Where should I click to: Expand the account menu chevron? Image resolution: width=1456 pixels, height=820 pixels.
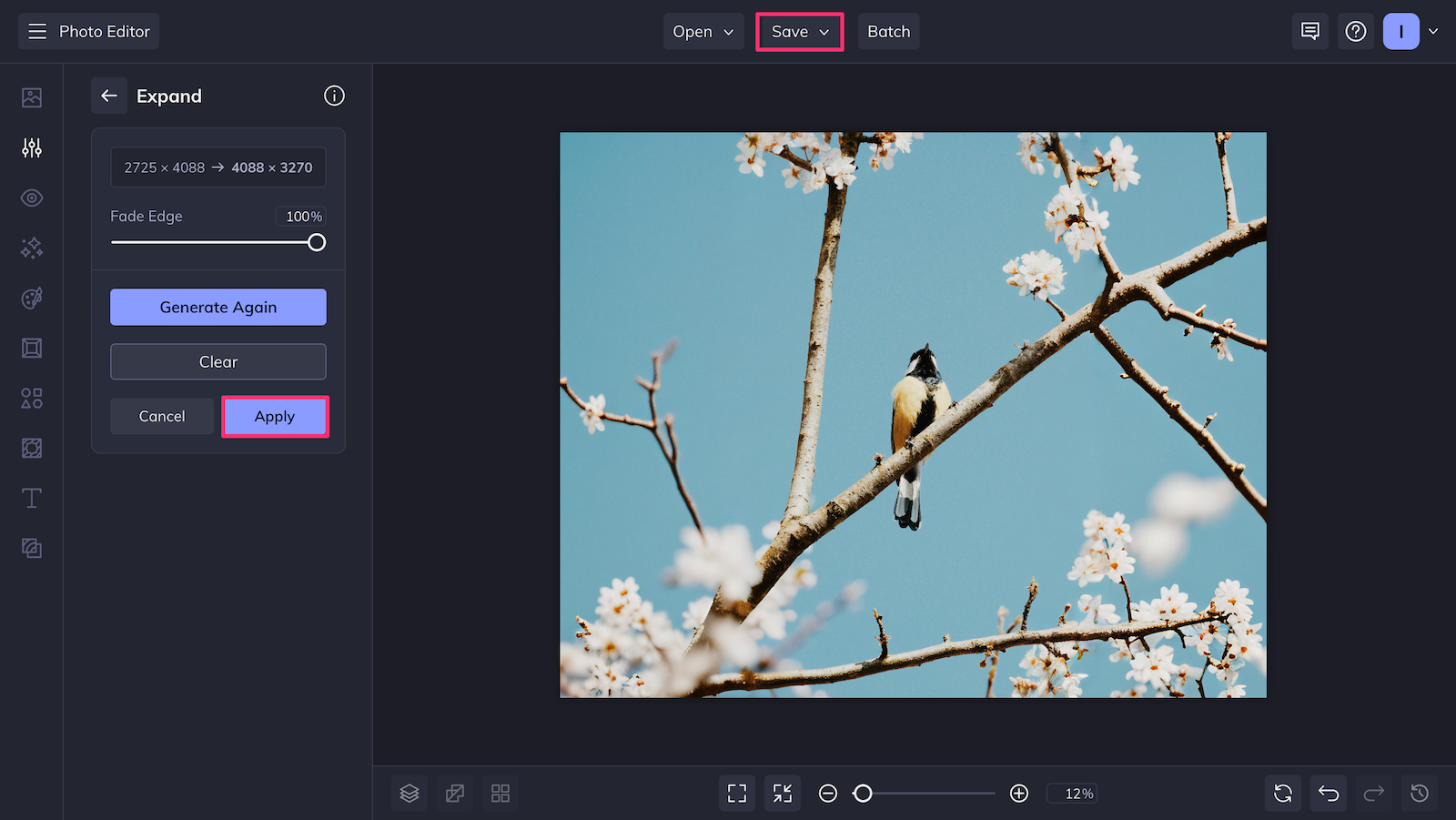[x=1433, y=31]
